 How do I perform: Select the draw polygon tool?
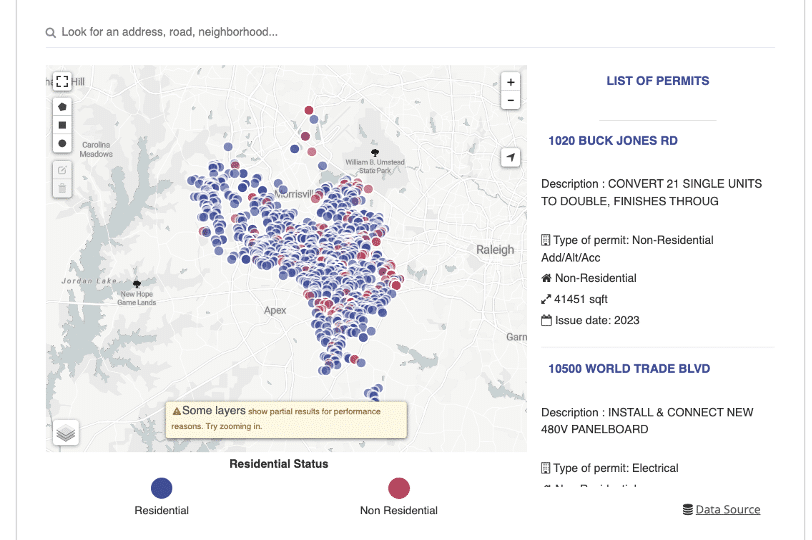coord(62,106)
